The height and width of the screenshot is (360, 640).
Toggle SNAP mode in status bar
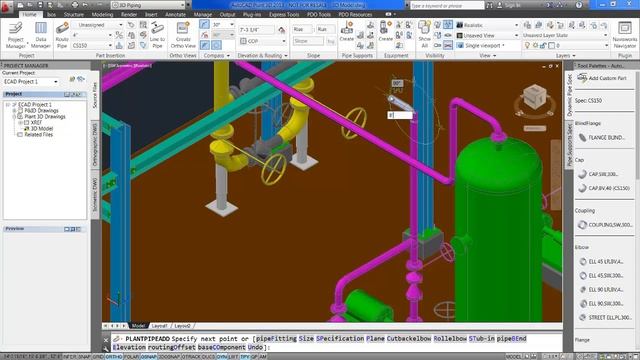tap(84, 357)
